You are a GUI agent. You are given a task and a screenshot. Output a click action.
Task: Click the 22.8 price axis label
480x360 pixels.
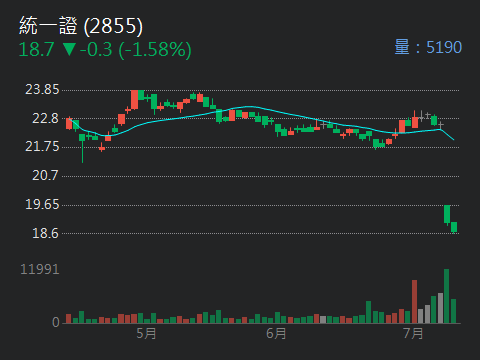45,118
